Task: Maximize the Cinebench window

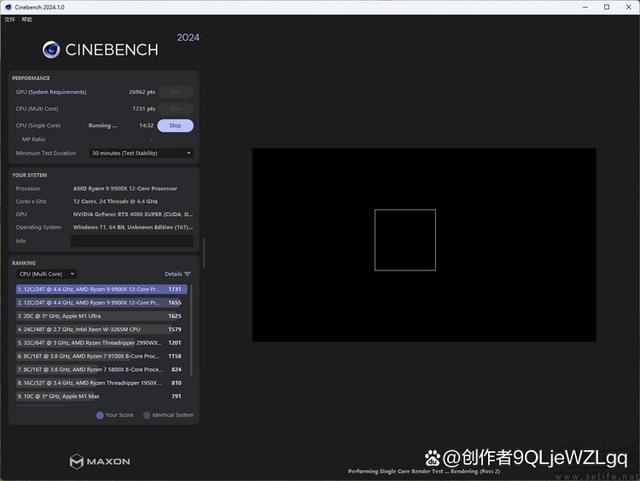Action: 607,7
